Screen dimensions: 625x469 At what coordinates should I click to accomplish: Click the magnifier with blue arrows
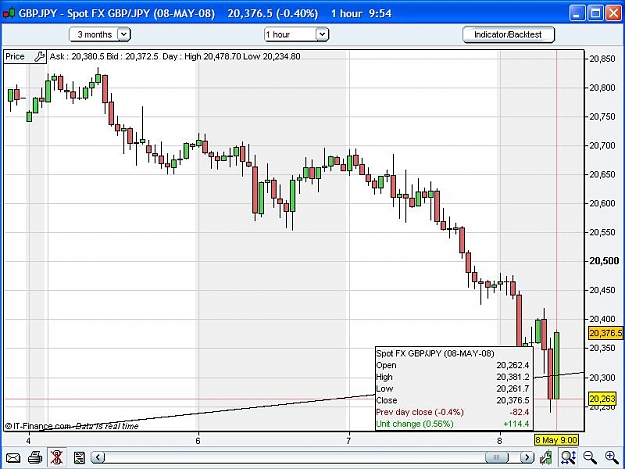(568, 457)
